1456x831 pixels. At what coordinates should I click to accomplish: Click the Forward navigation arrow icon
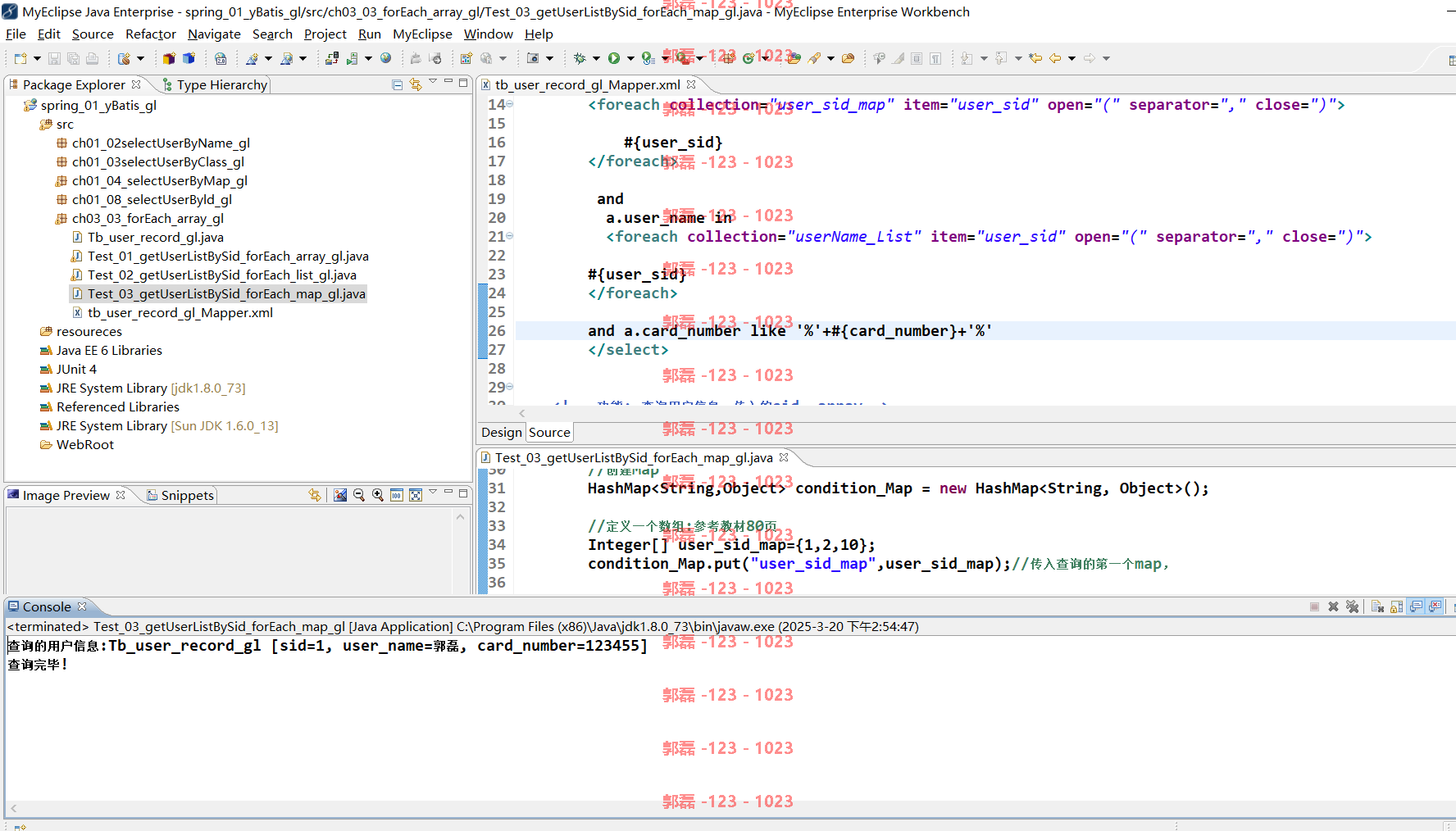point(1090,58)
